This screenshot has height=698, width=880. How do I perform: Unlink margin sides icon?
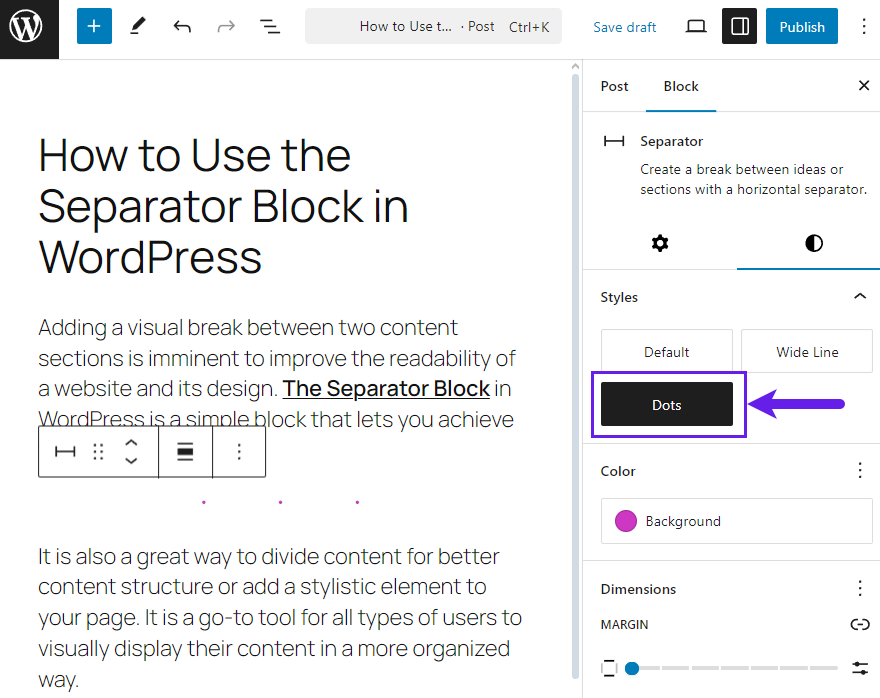(860, 624)
